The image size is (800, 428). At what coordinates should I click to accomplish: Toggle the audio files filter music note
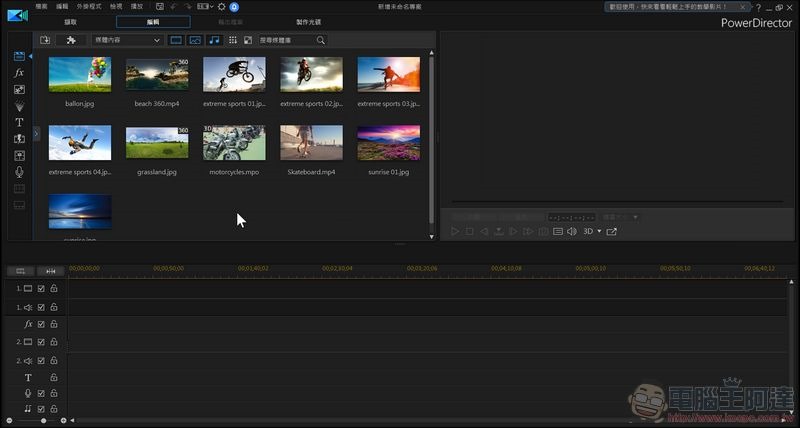tap(213, 40)
